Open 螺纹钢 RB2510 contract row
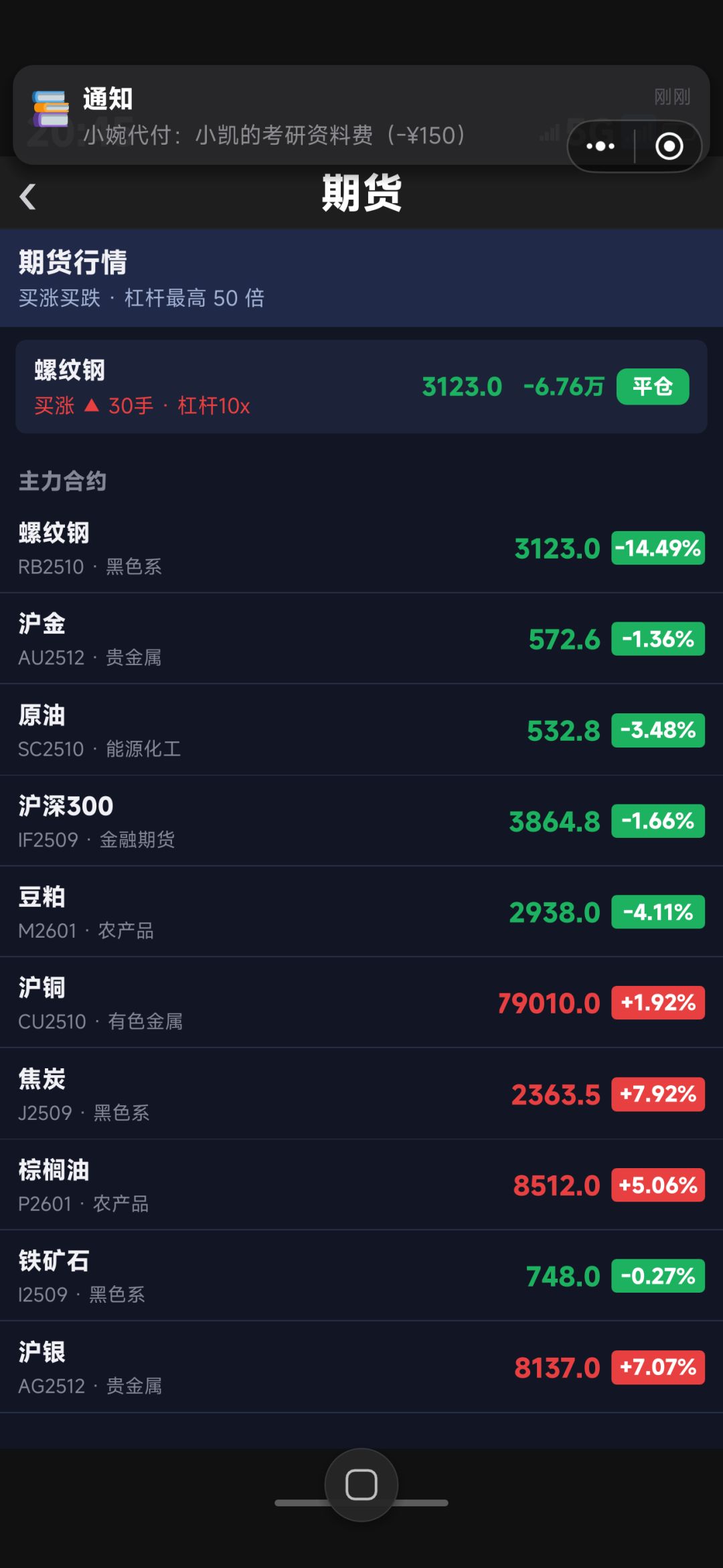 tap(361, 548)
